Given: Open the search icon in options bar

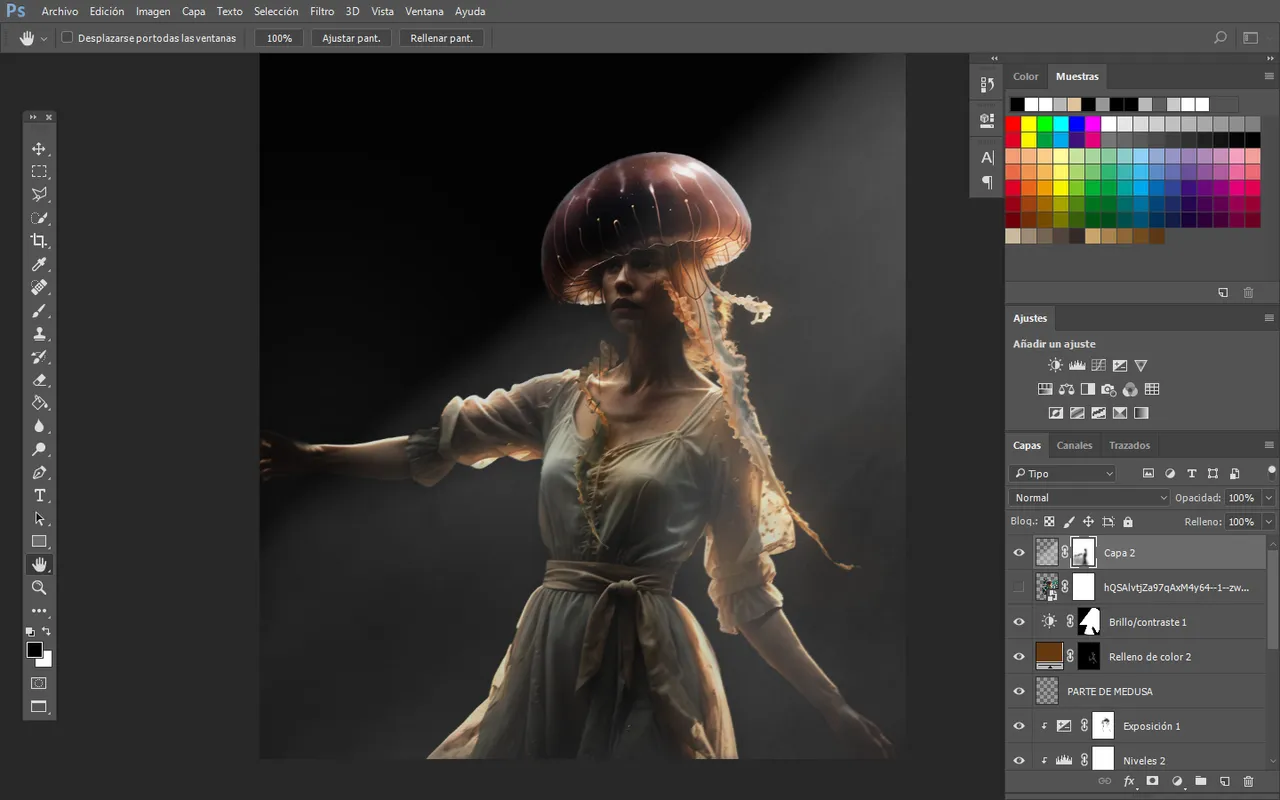Looking at the screenshot, I should pyautogui.click(x=1220, y=38).
